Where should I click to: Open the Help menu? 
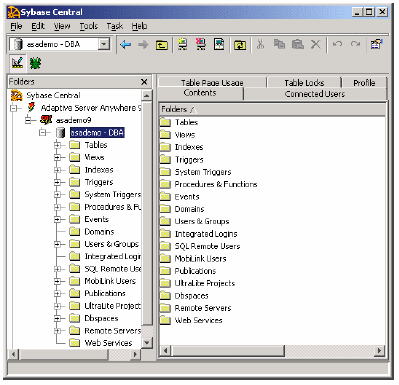139,26
